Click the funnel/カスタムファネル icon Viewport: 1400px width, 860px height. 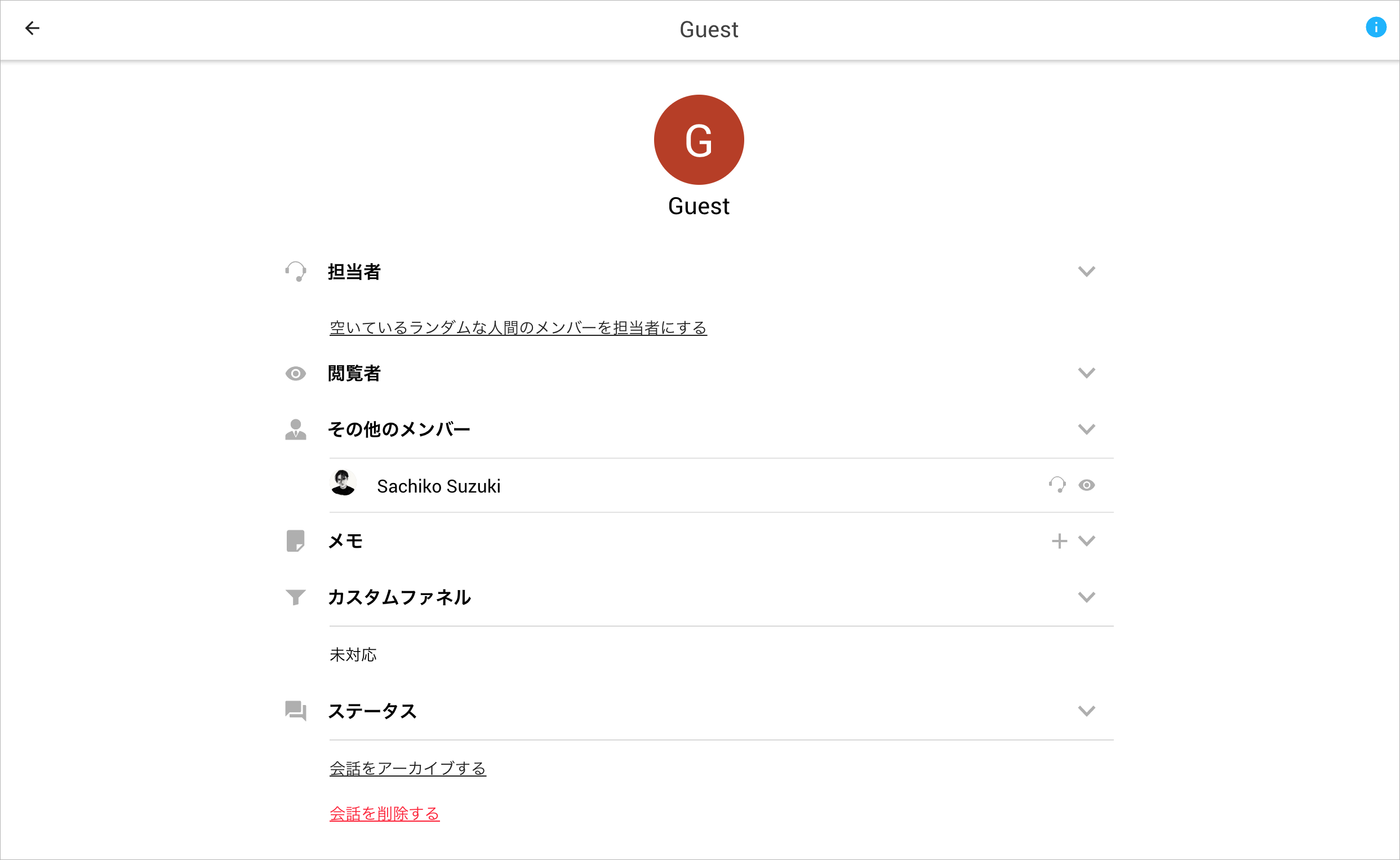coord(296,598)
